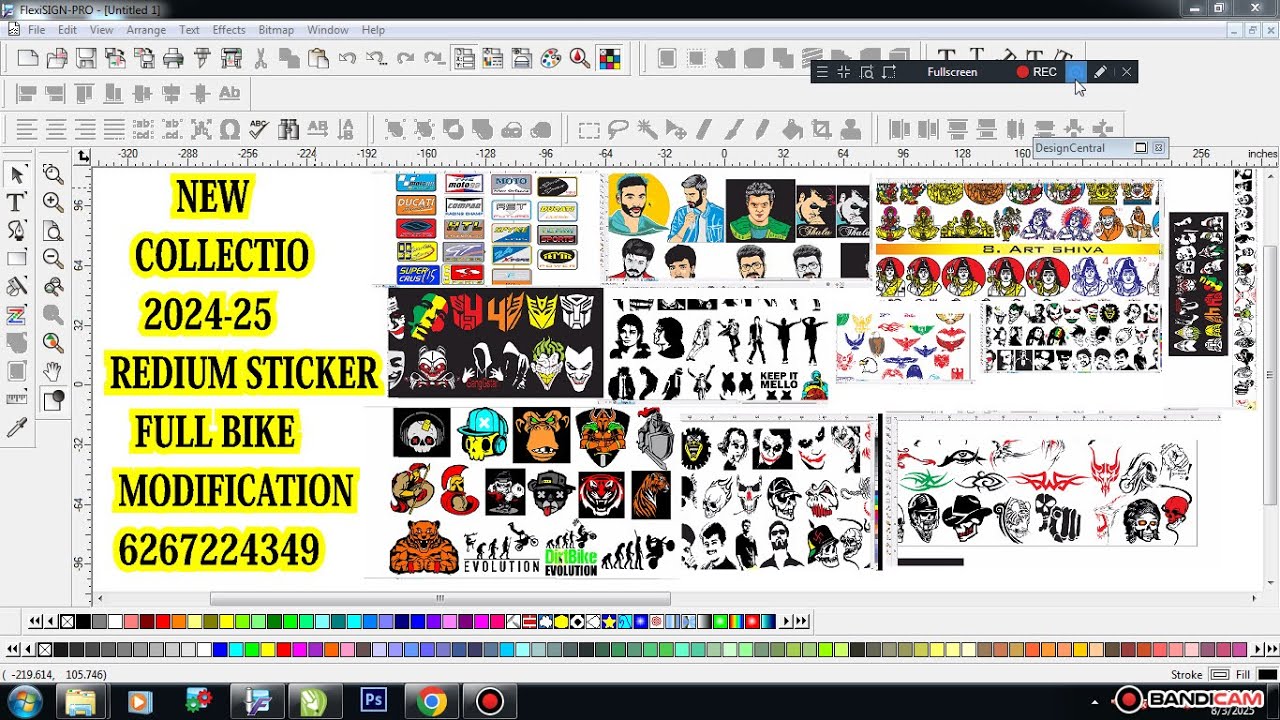Click the horizontal canvas scrollbar thumb

click(x=440, y=598)
